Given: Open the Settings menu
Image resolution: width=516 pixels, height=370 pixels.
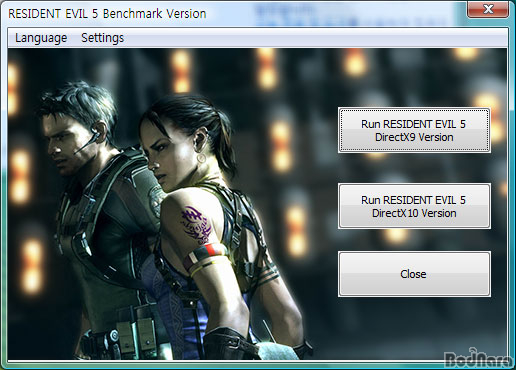Looking at the screenshot, I should click(103, 38).
